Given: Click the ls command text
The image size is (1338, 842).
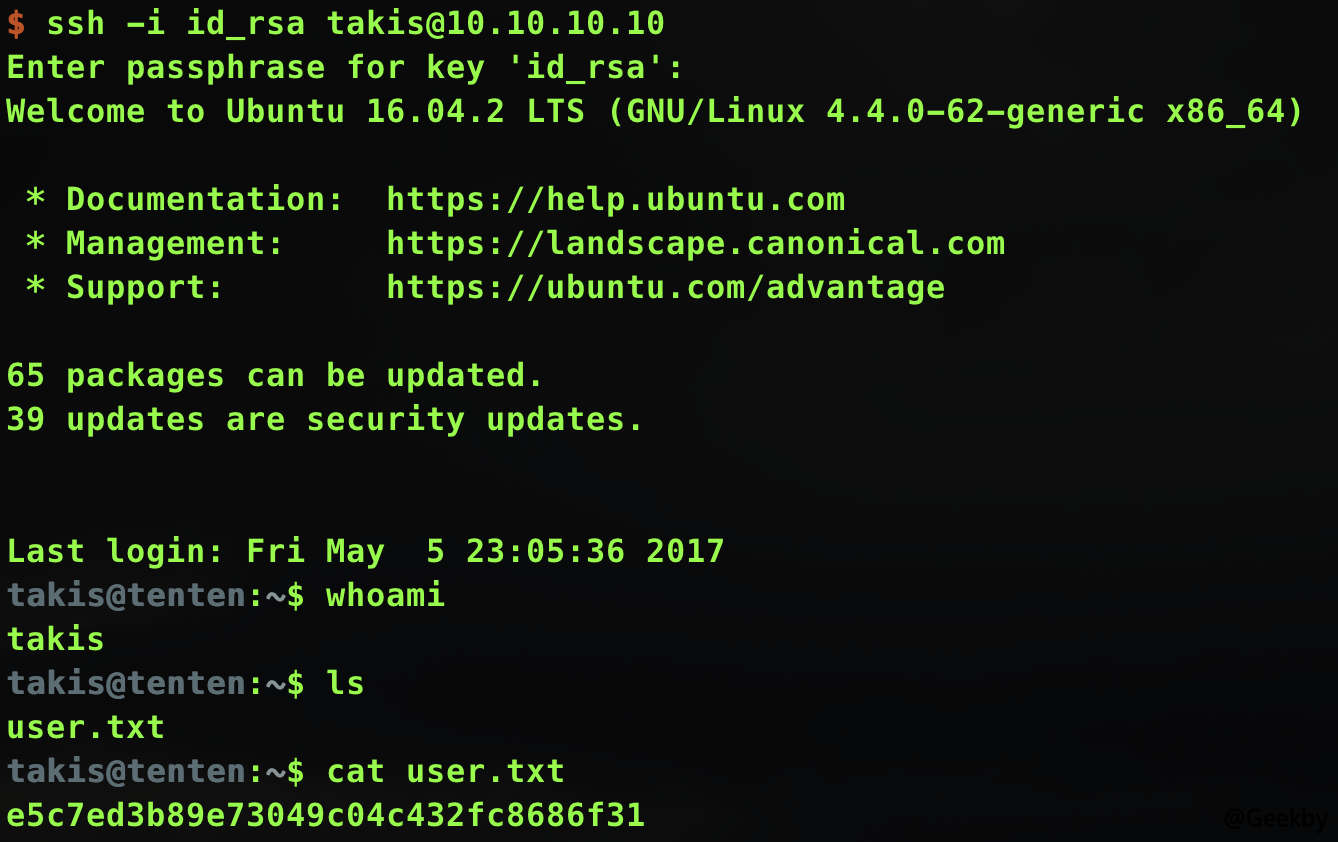Looking at the screenshot, I should click(x=345, y=683).
